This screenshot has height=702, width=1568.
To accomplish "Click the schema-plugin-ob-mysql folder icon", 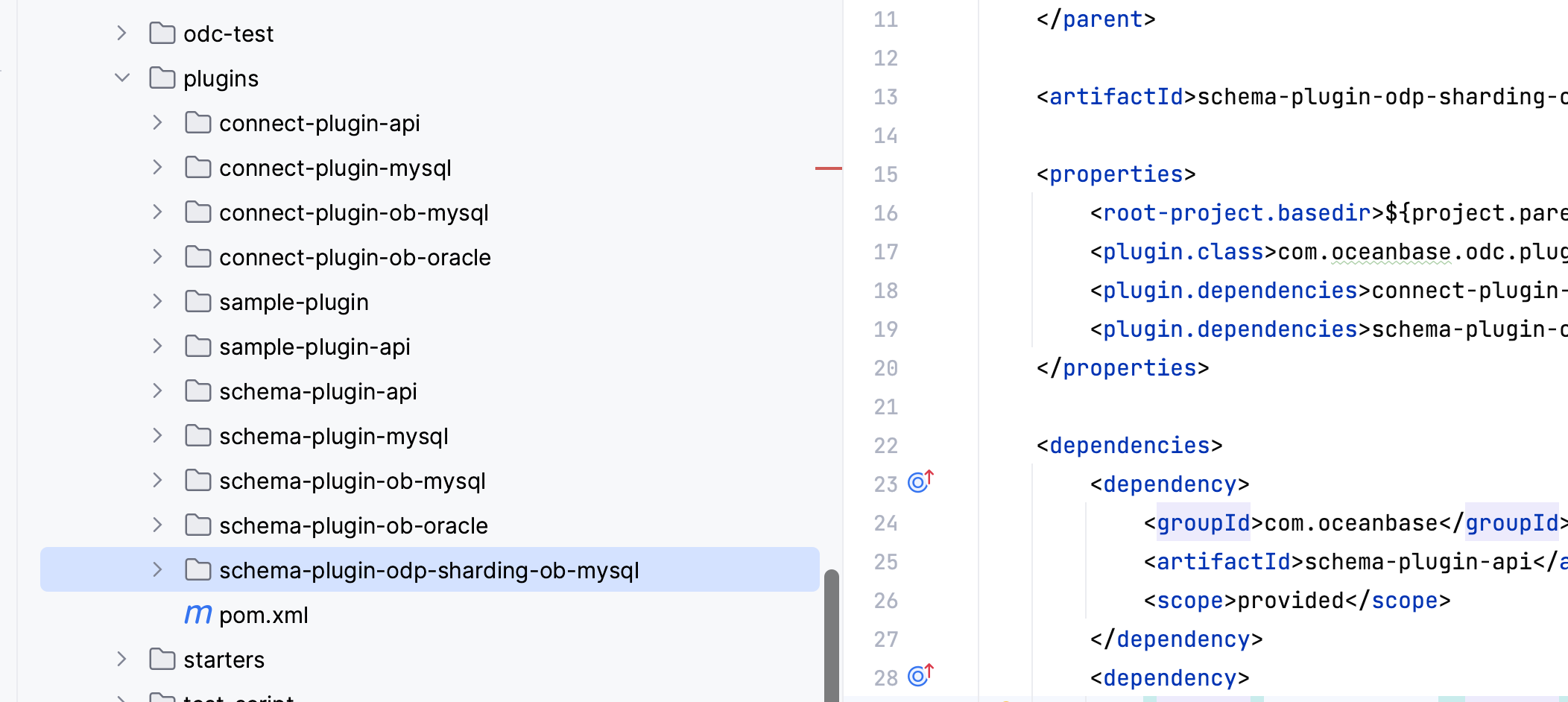I will tap(197, 481).
